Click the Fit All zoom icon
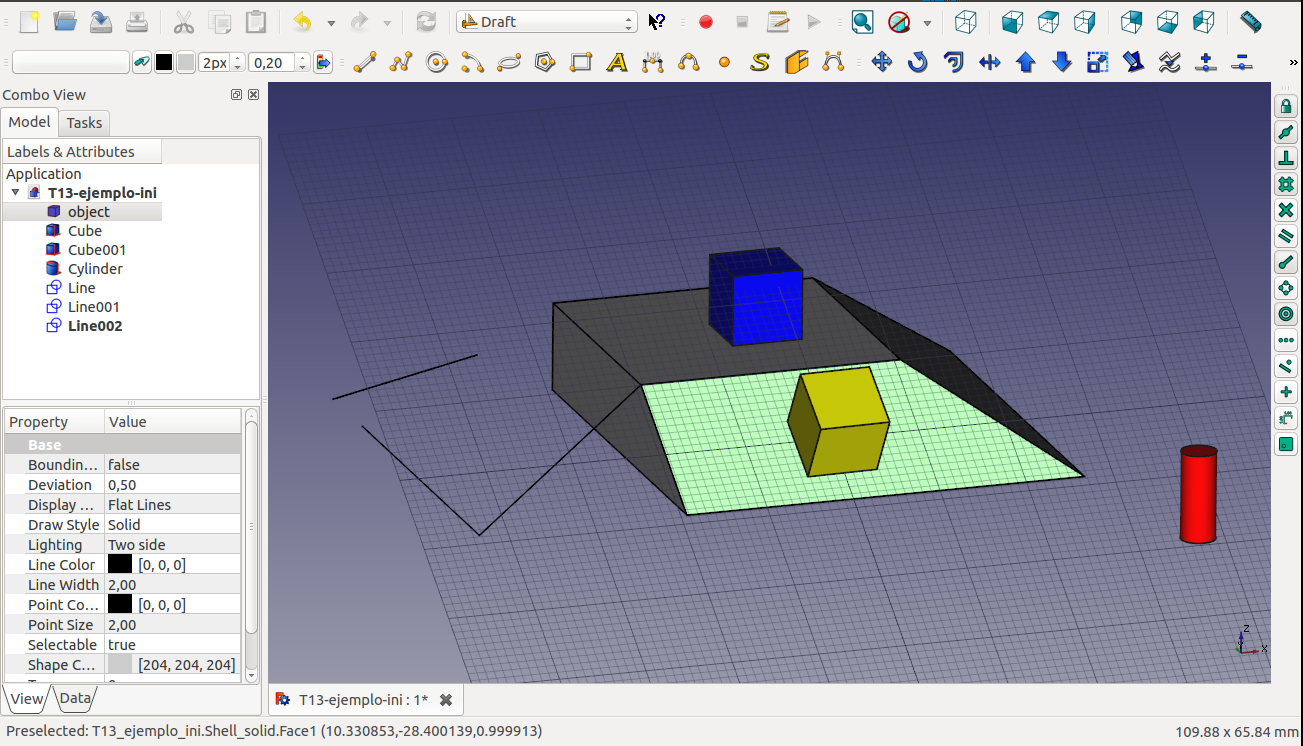 click(x=862, y=21)
